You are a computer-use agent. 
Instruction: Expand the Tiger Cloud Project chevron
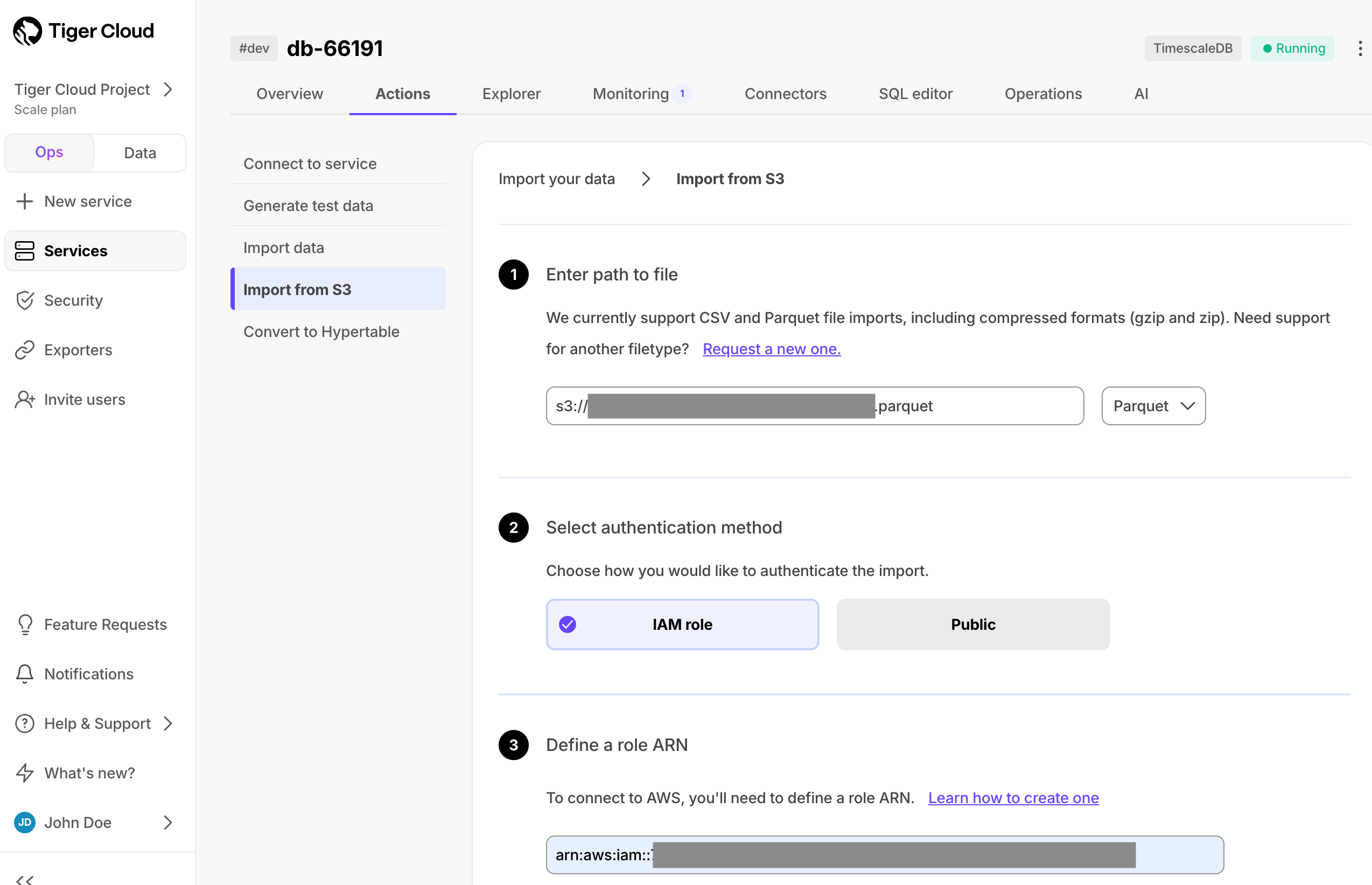pos(168,90)
